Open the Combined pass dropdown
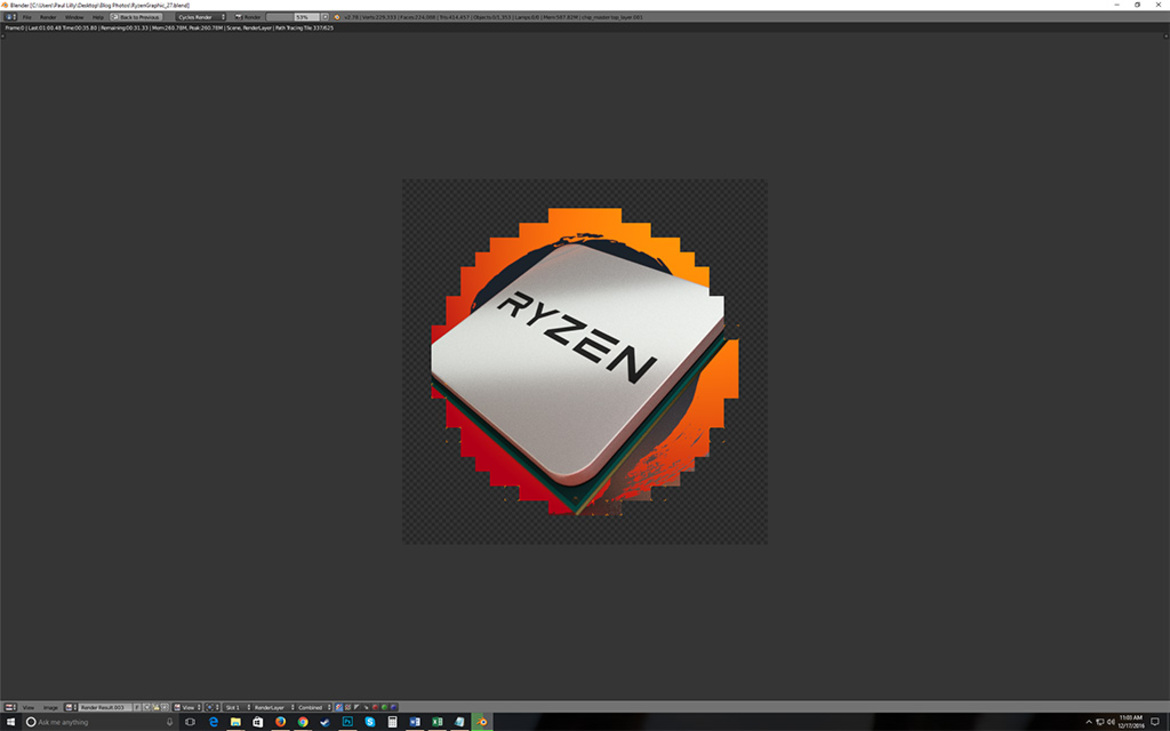 click(x=314, y=707)
